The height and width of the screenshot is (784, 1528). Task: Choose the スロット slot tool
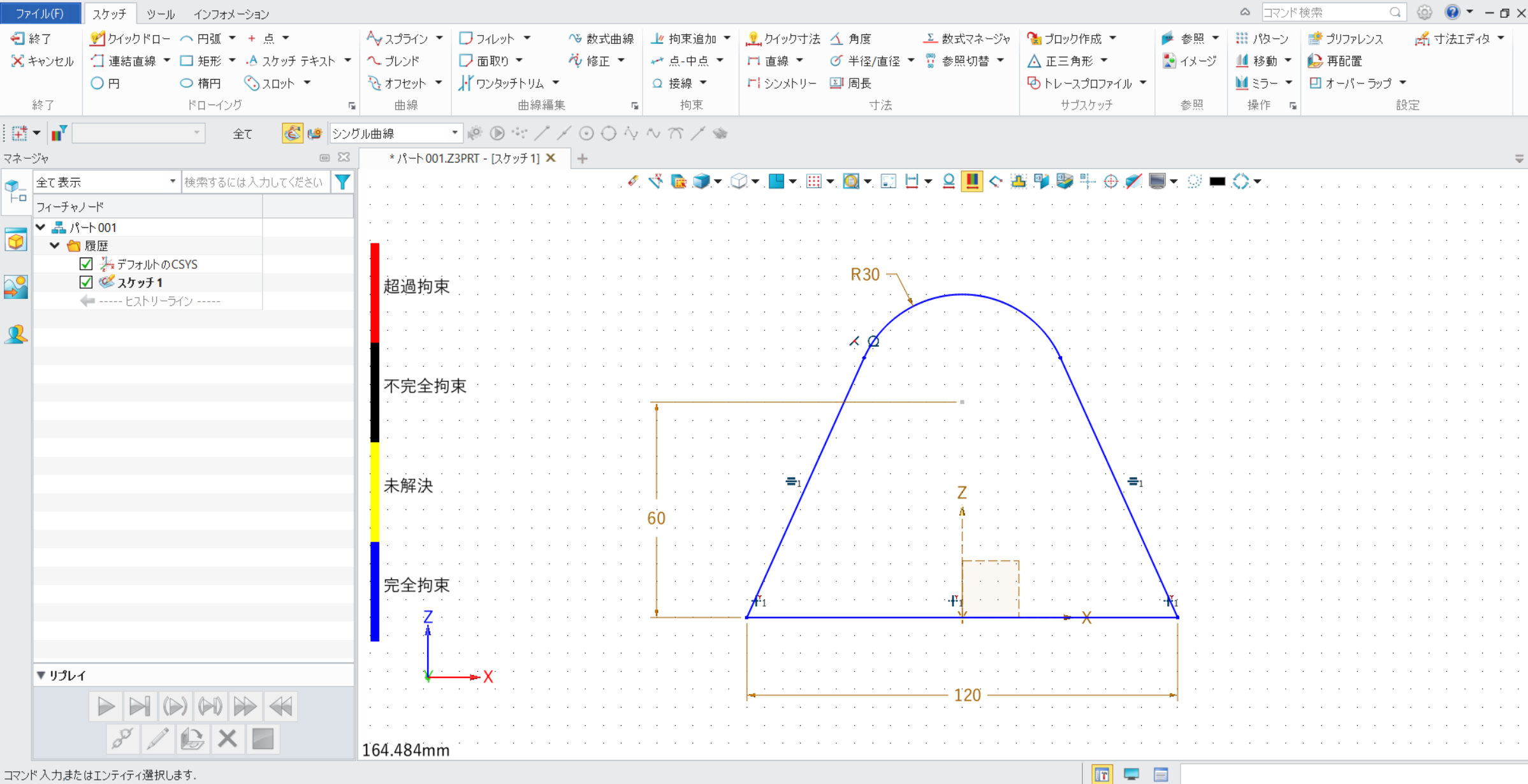pos(271,83)
